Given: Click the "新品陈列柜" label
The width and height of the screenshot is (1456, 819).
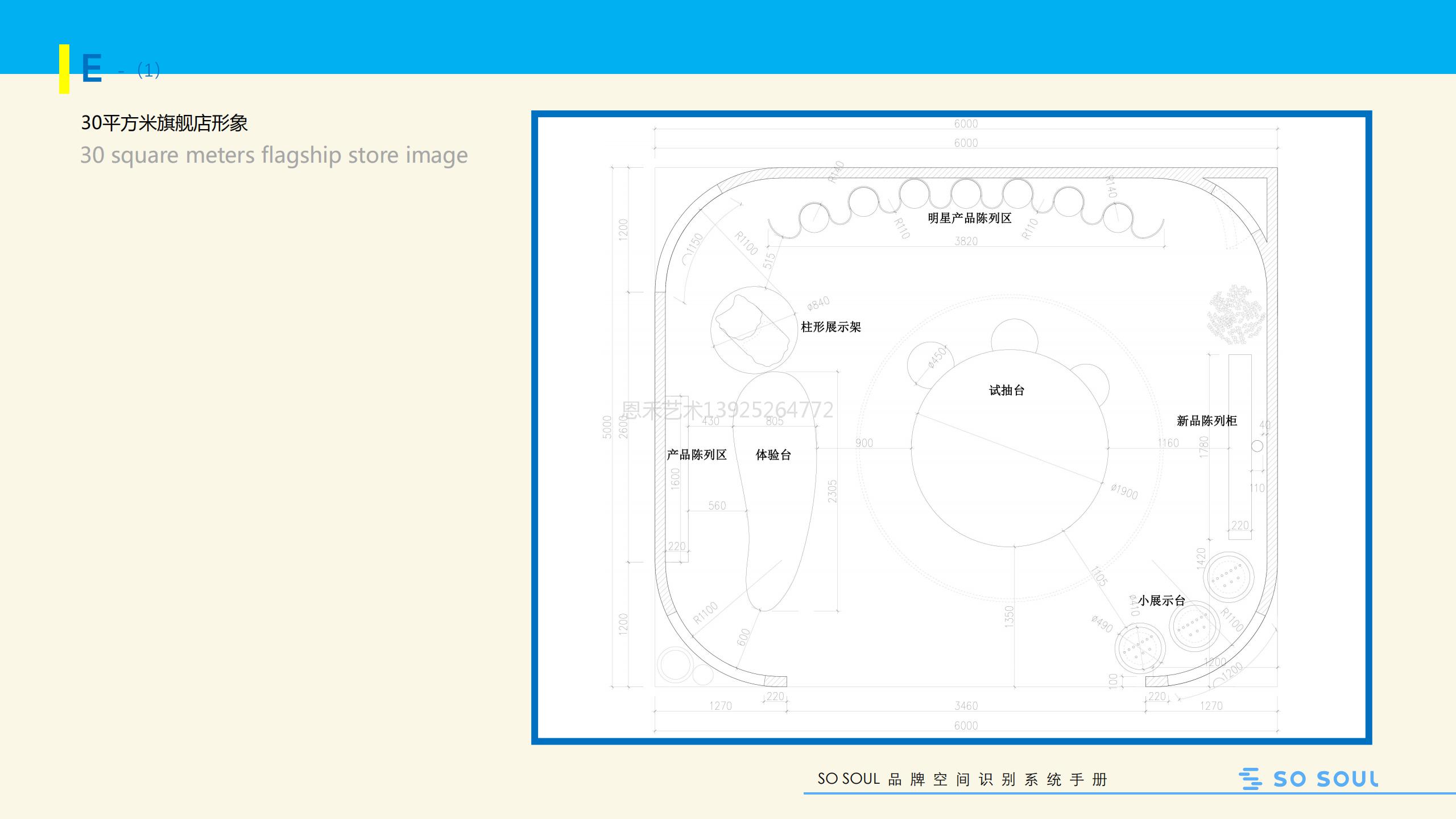Looking at the screenshot, I should [1206, 421].
